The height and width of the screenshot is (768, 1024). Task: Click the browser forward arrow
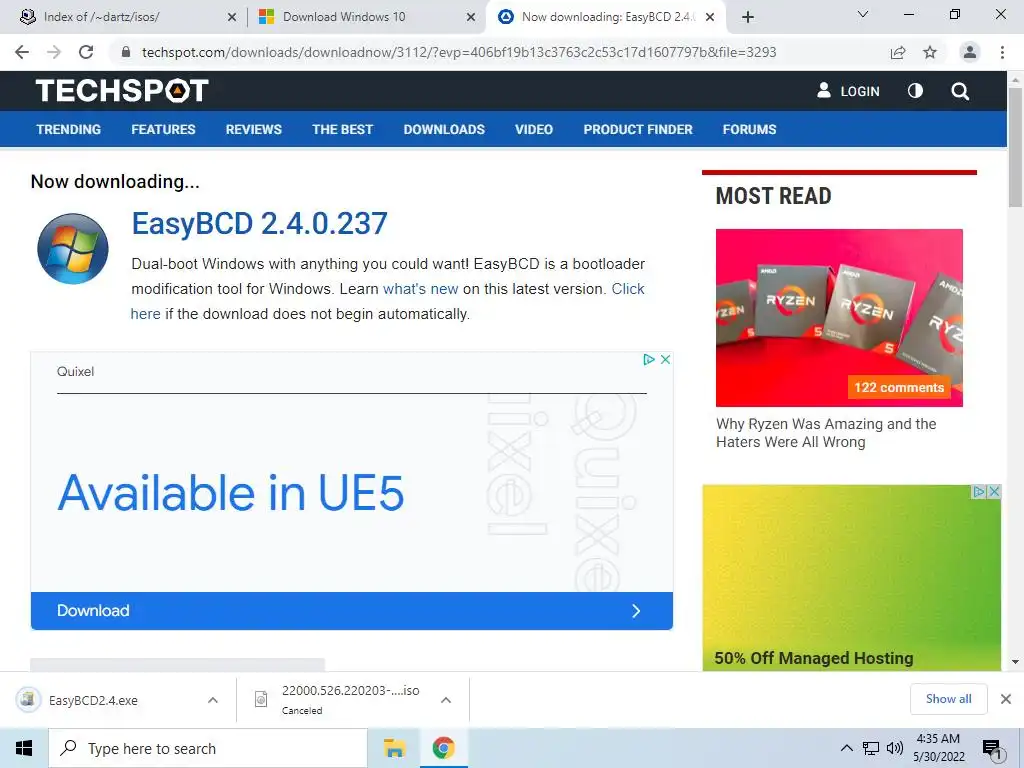point(54,52)
